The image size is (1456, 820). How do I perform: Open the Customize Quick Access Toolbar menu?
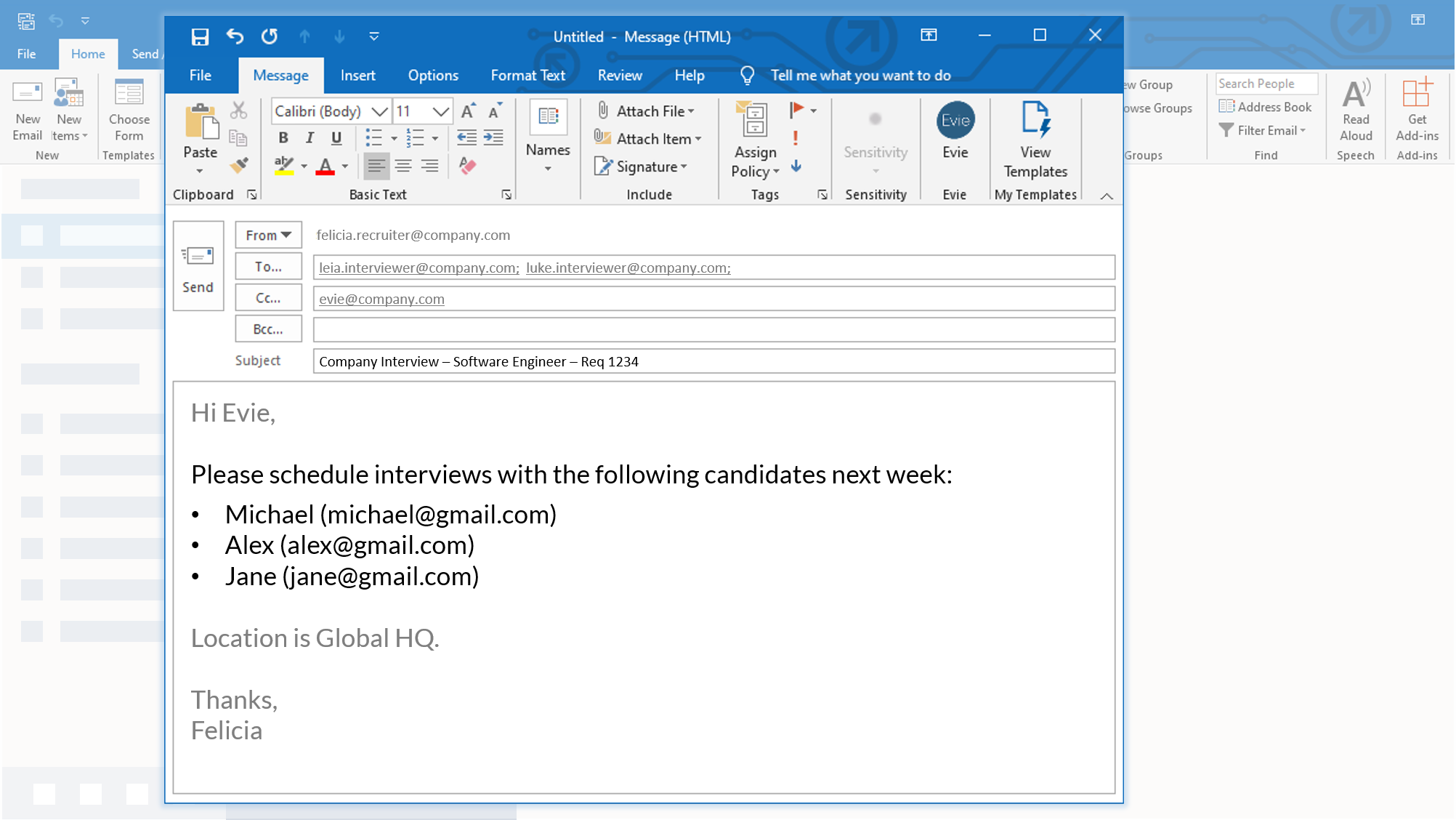pos(374,36)
